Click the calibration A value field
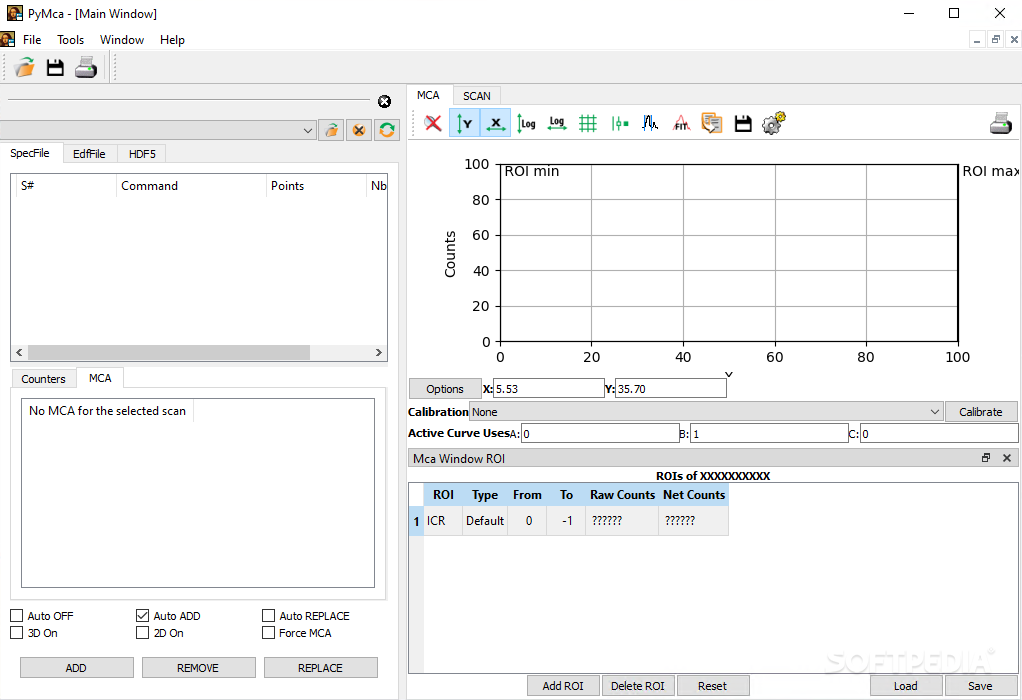Image resolution: width=1022 pixels, height=700 pixels. point(600,434)
